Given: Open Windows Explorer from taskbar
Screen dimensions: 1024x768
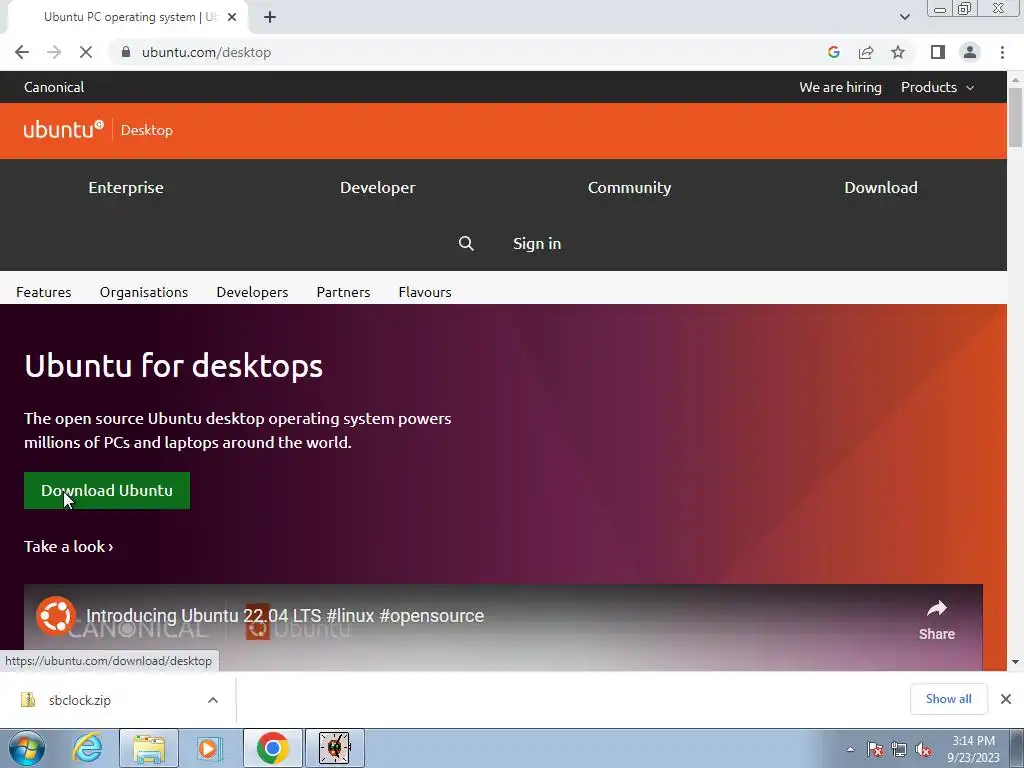Looking at the screenshot, I should [x=149, y=748].
